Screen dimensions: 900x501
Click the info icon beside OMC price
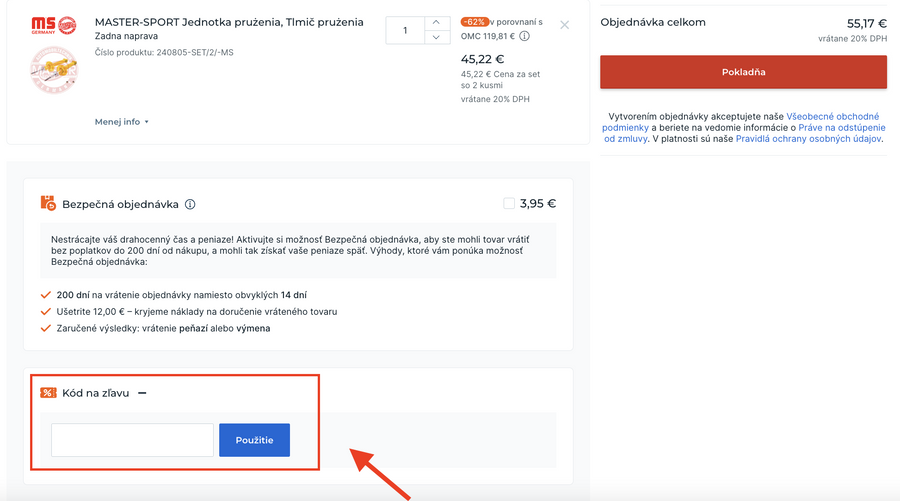[525, 37]
